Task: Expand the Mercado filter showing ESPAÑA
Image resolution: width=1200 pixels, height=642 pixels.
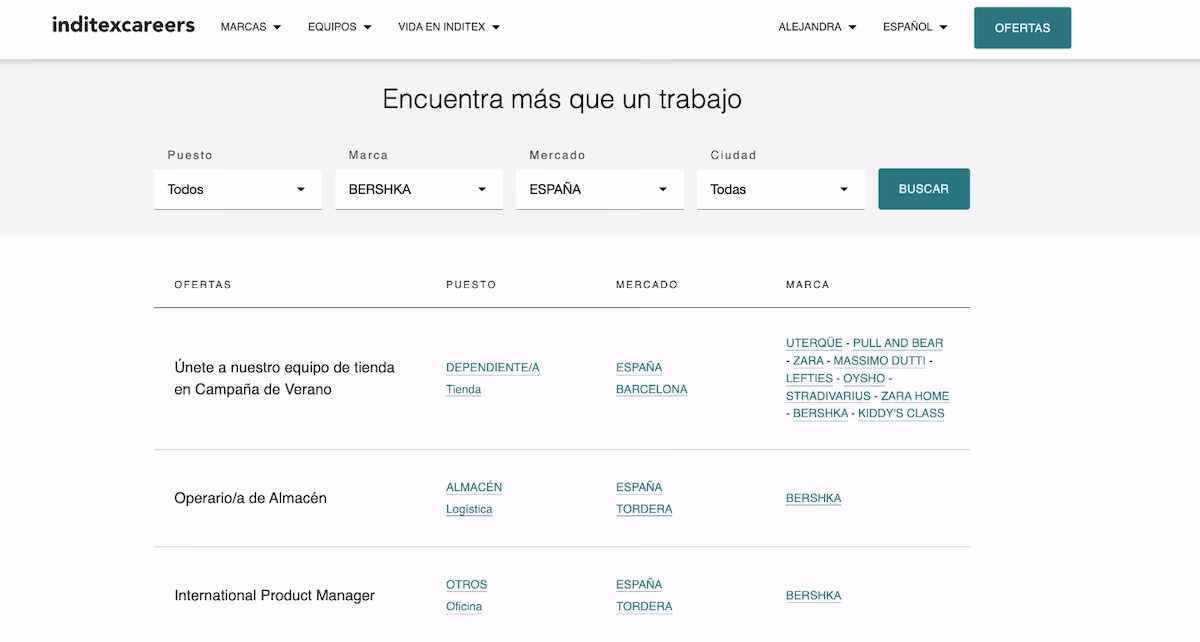Action: pos(599,189)
